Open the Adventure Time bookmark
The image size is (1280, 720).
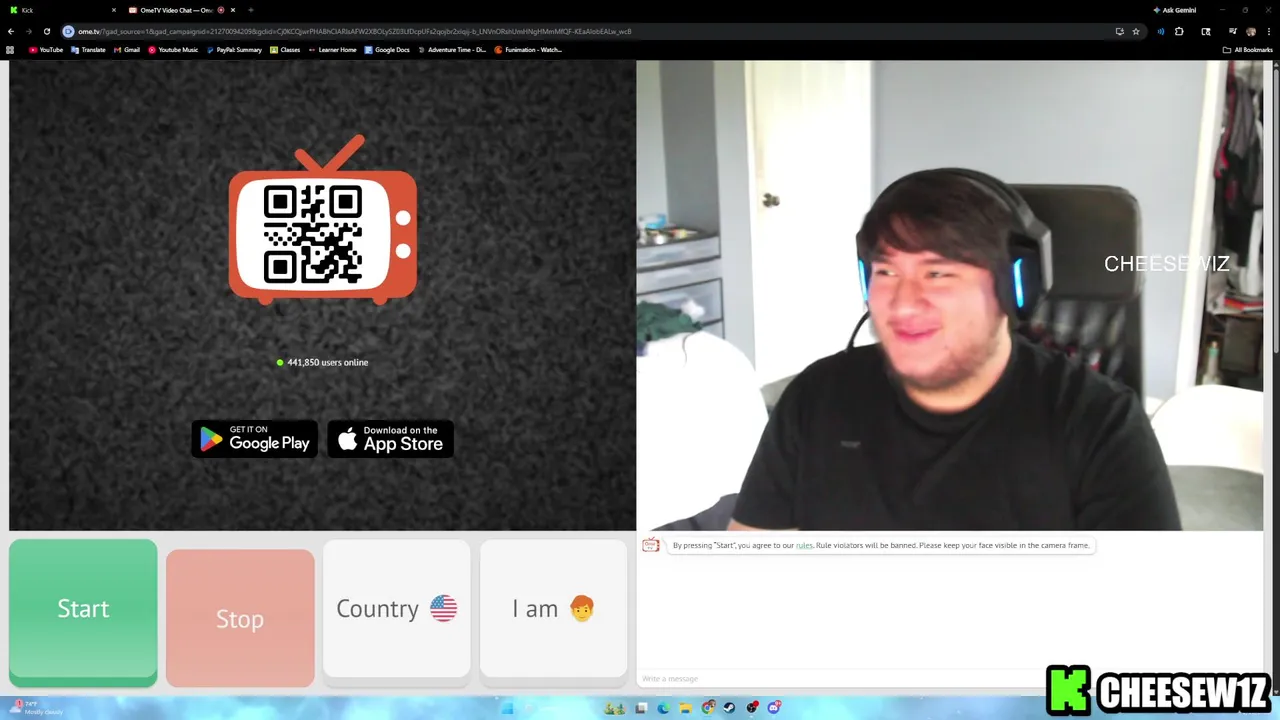coord(452,50)
